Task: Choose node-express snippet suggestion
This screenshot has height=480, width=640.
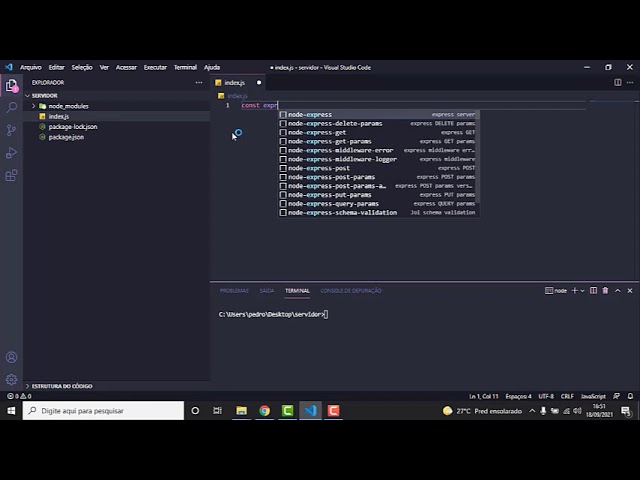Action: (x=378, y=115)
